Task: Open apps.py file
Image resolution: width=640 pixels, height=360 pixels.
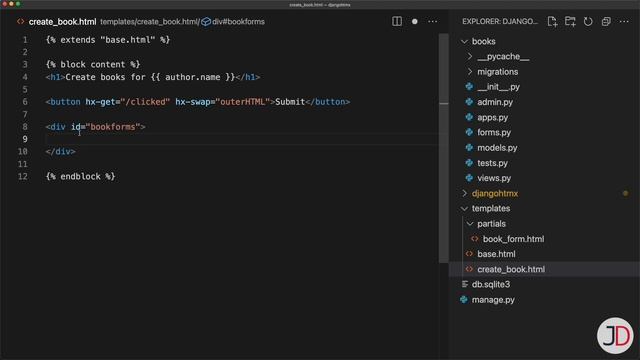Action: coord(493,117)
